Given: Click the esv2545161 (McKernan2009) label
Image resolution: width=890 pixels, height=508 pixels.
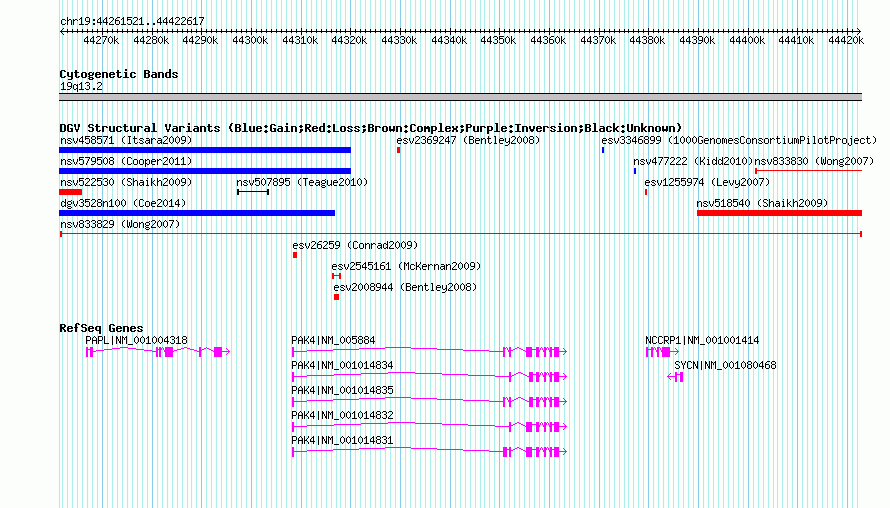Looking at the screenshot, I should [x=406, y=266].
